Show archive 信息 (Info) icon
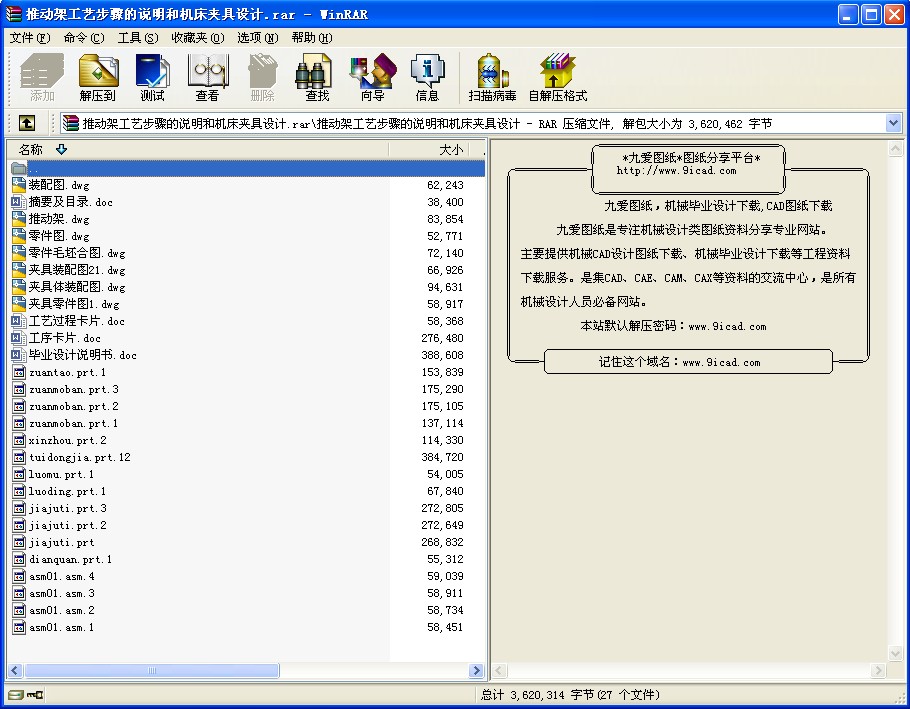The width and height of the screenshot is (910, 709). (427, 78)
